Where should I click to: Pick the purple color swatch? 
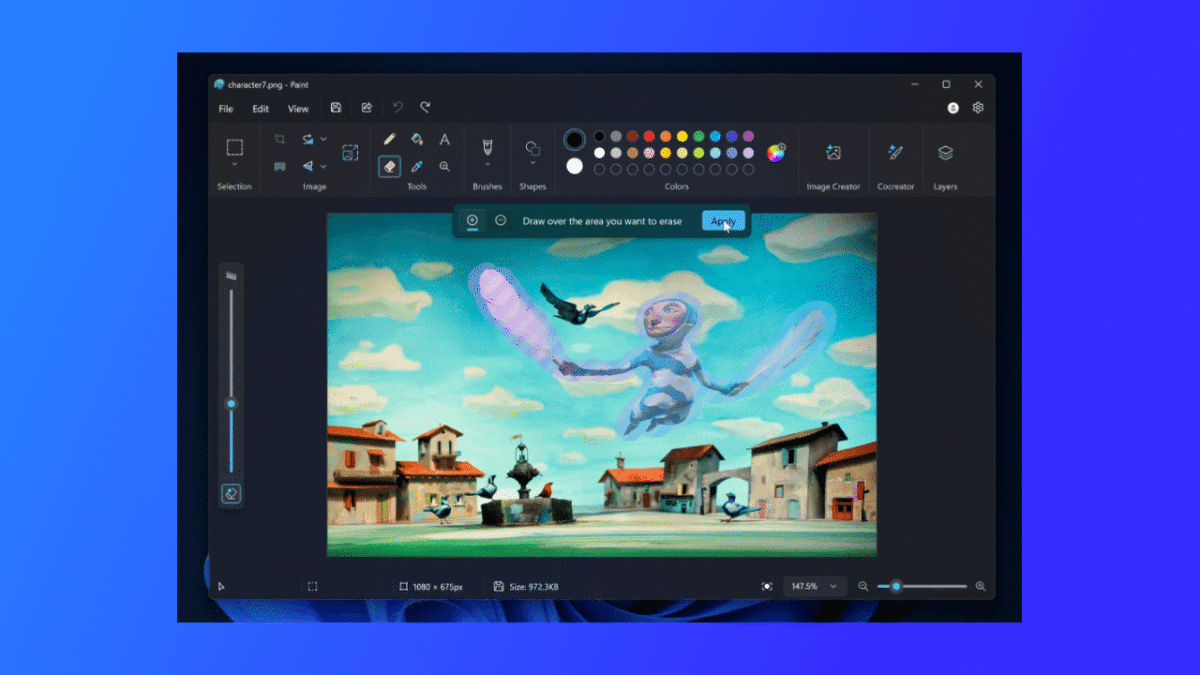748,136
